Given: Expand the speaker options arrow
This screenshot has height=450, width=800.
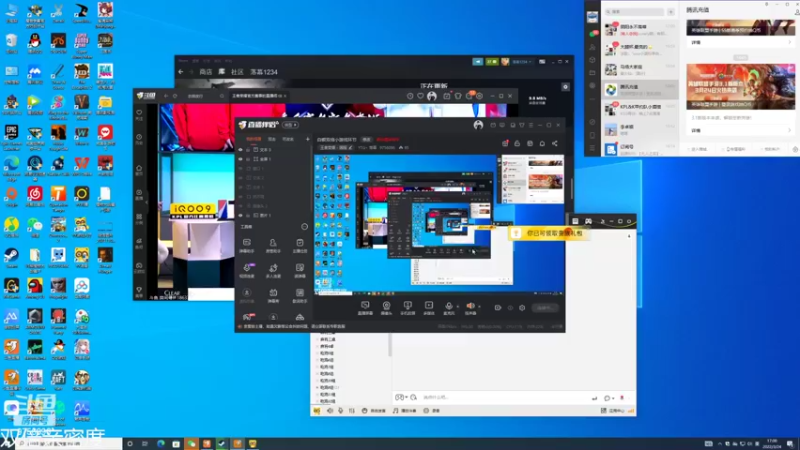Looking at the screenshot, I should click(x=479, y=306).
